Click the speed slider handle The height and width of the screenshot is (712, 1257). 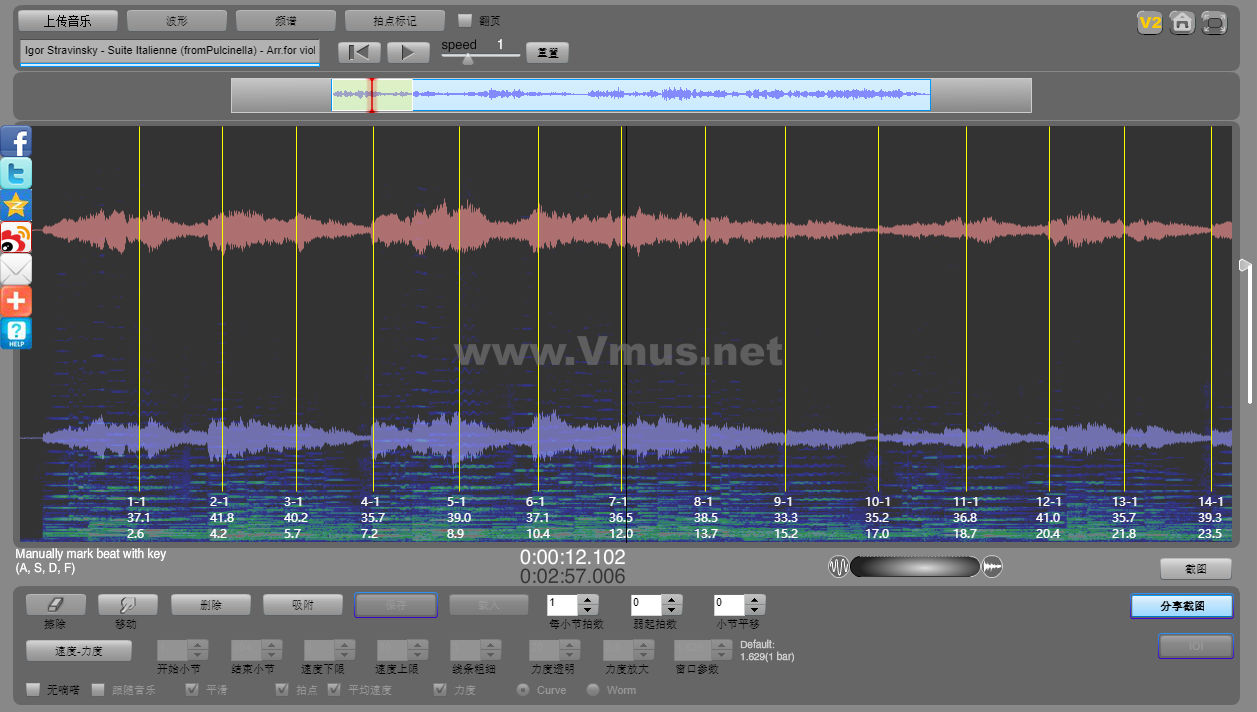tap(468, 59)
